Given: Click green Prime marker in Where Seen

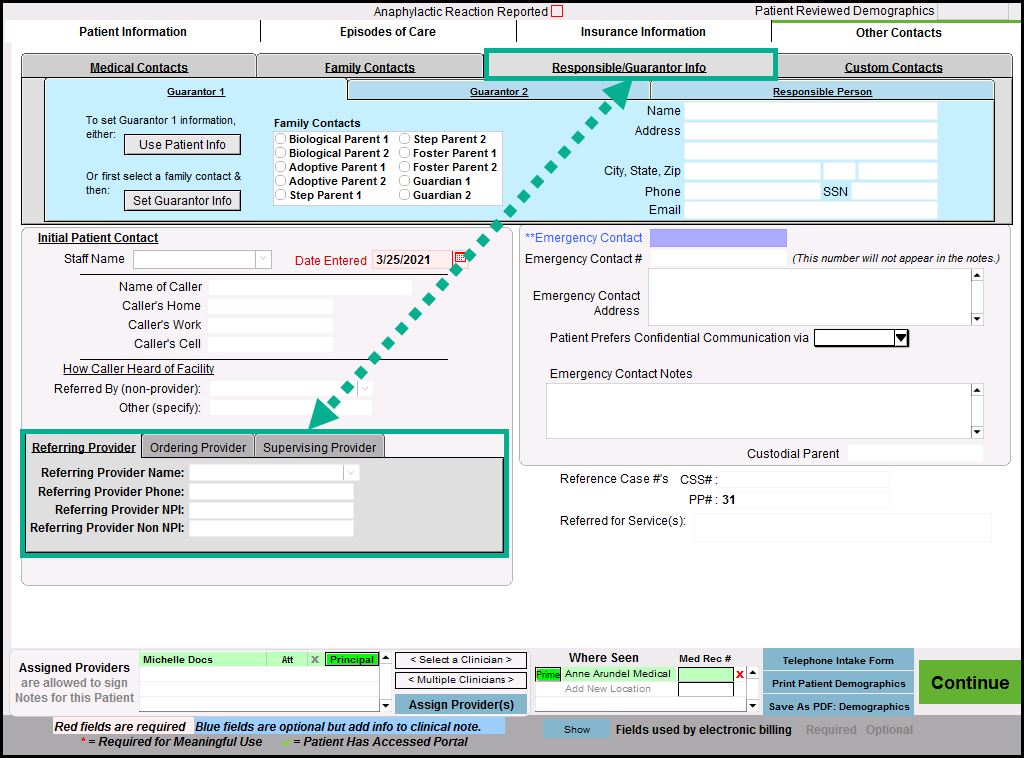Looking at the screenshot, I should click(x=548, y=675).
